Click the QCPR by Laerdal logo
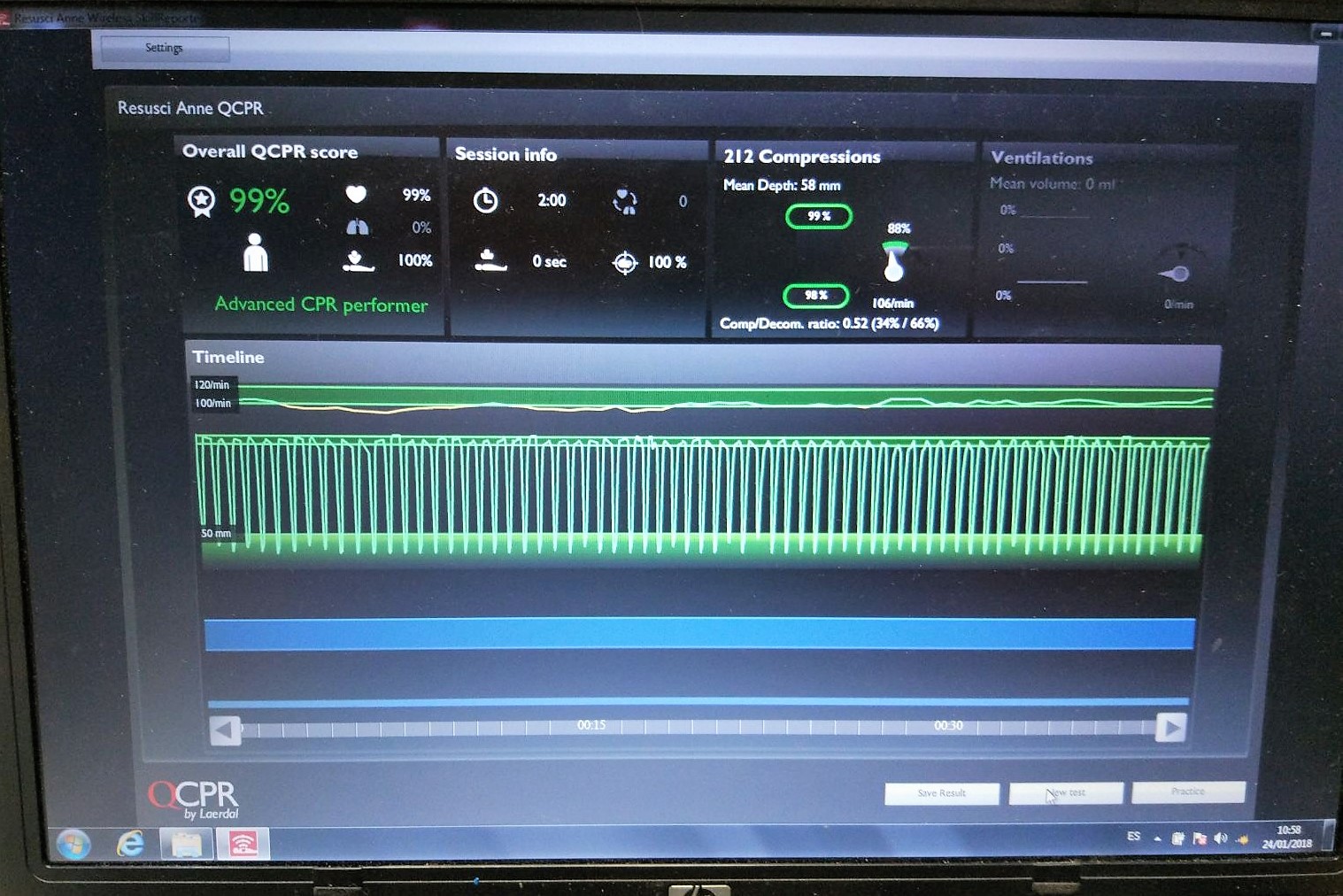The width and height of the screenshot is (1343, 896). (194, 799)
